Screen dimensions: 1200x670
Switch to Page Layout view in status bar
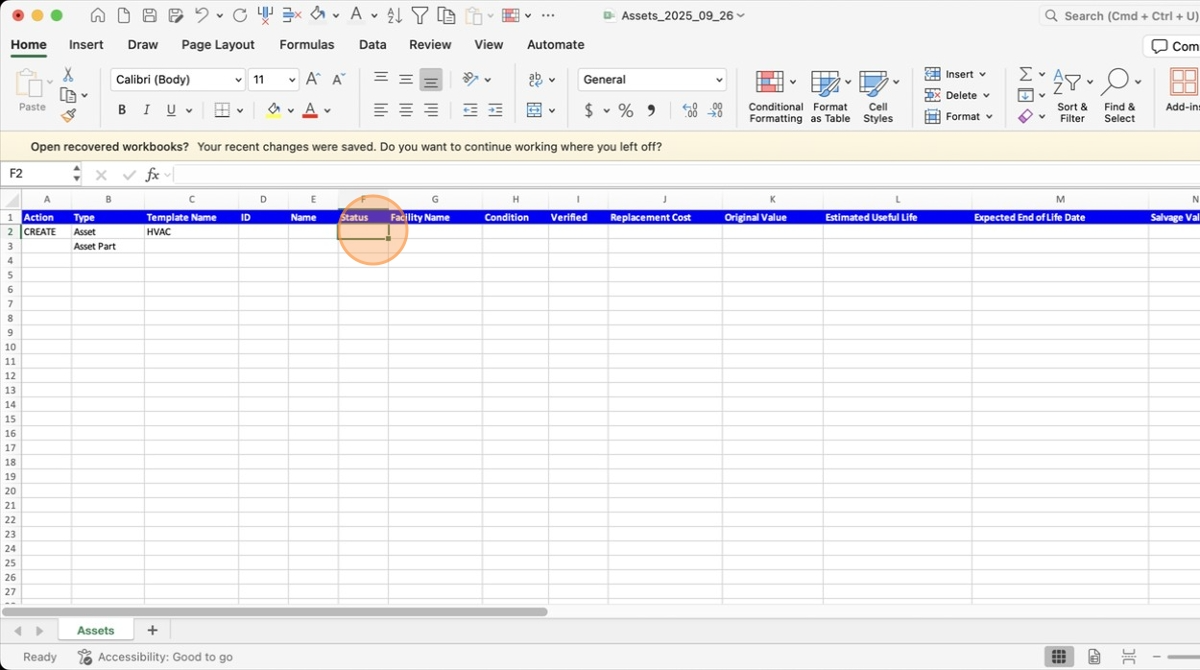click(x=1094, y=657)
